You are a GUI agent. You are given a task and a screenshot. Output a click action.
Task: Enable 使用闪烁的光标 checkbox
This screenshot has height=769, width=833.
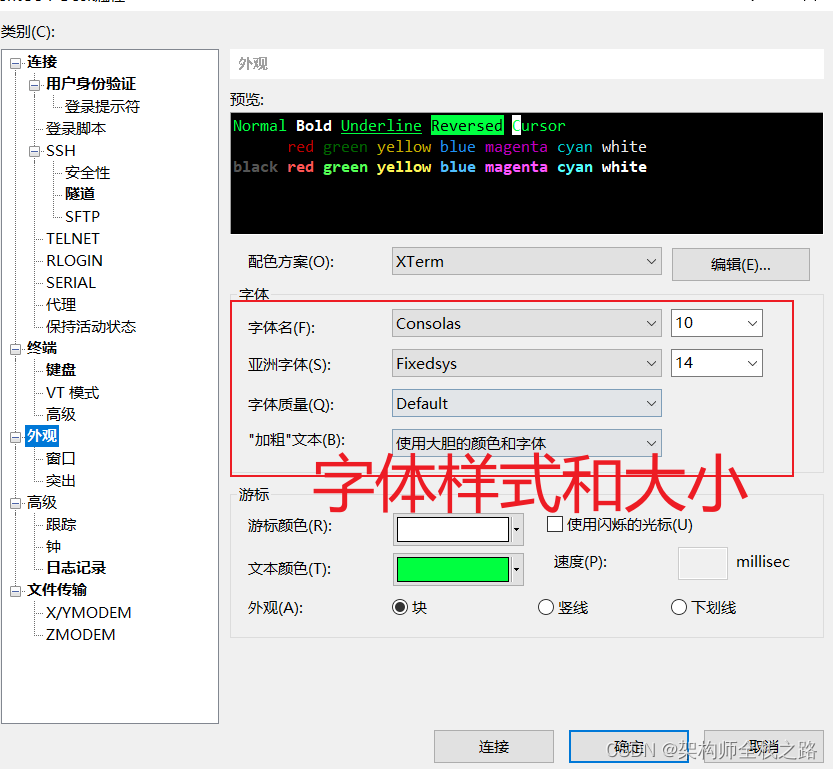pos(555,524)
